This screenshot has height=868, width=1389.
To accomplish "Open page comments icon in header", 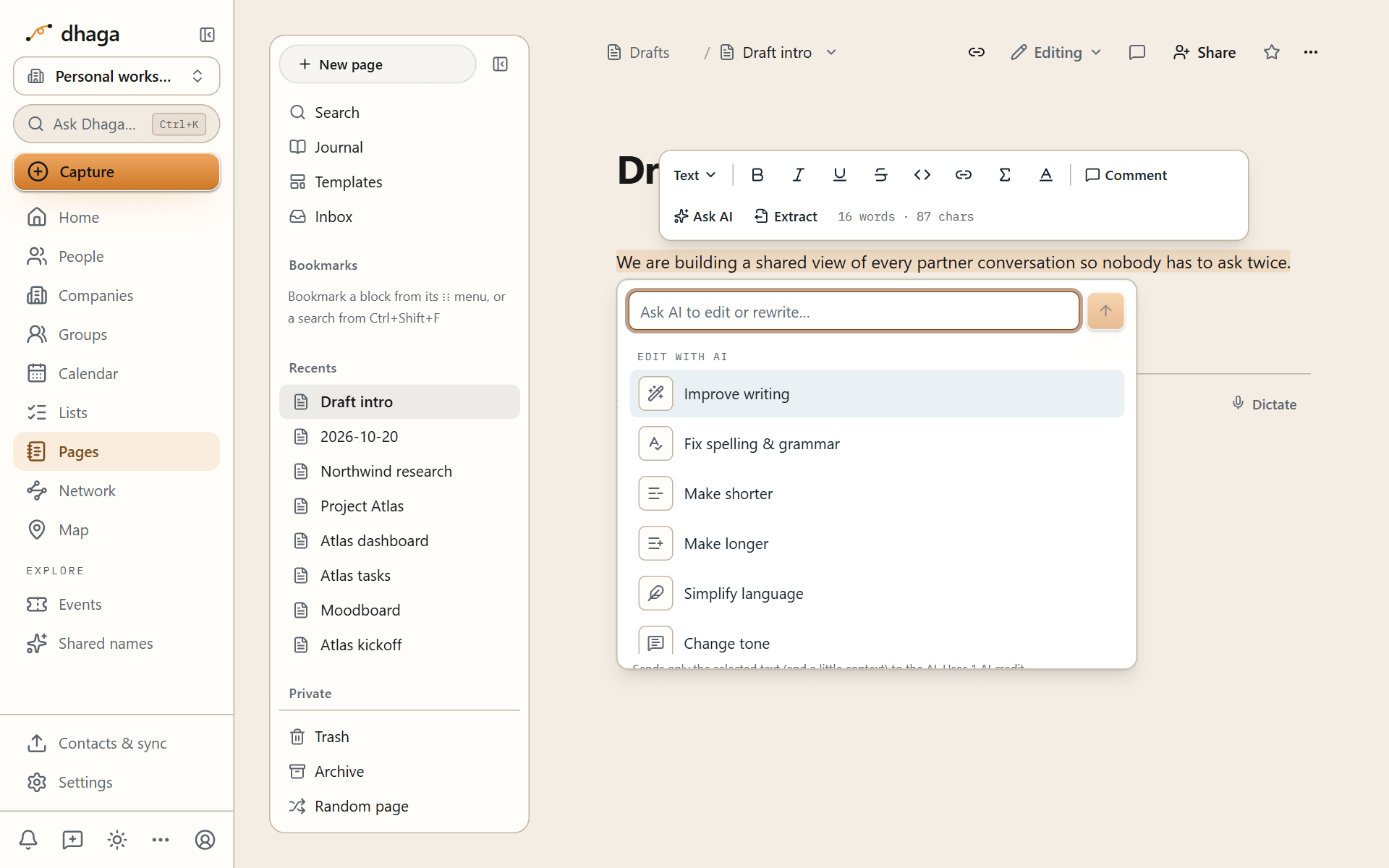I will pos(1137,52).
